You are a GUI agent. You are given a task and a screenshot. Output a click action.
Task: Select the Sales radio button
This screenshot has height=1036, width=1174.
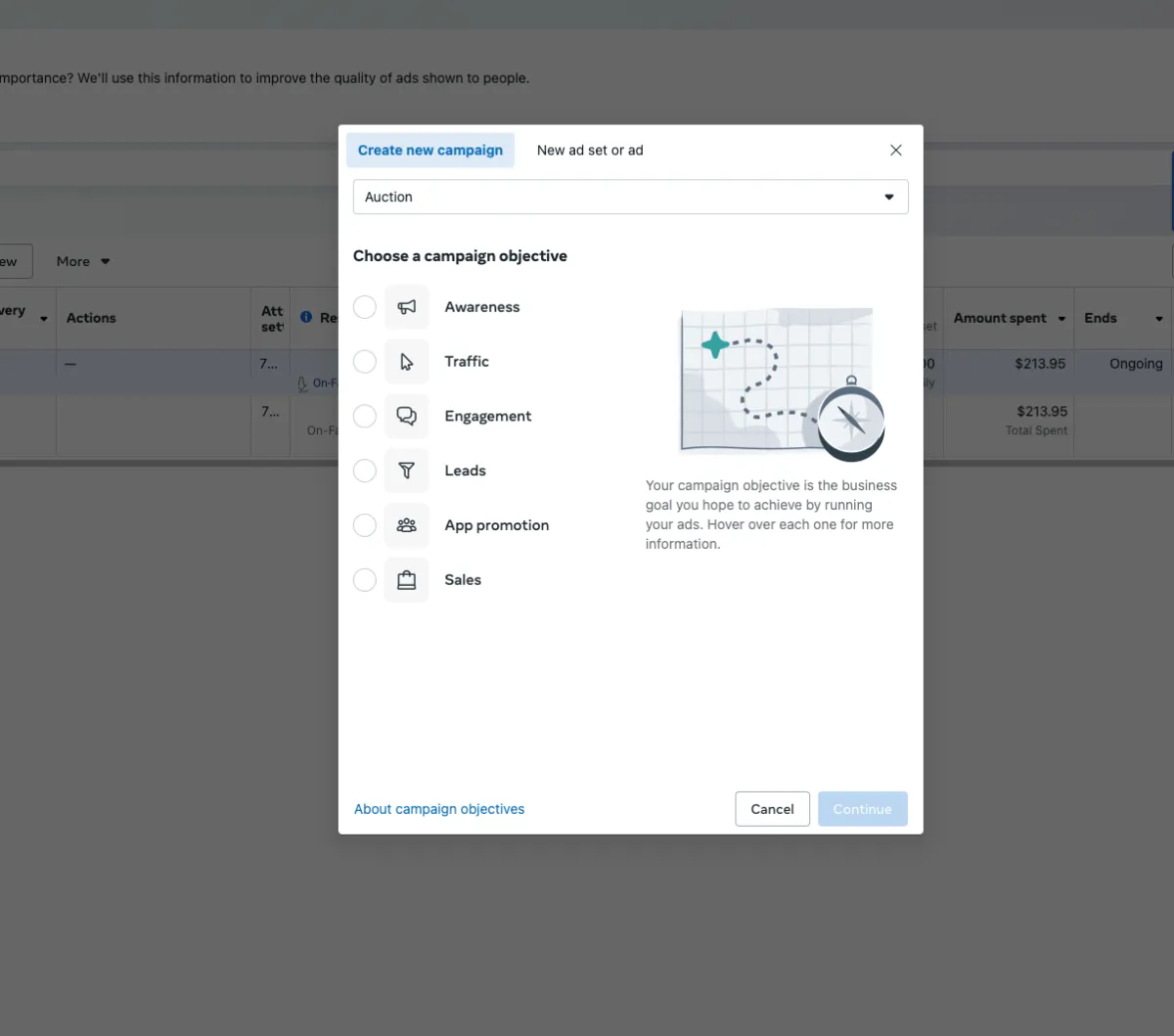(365, 580)
